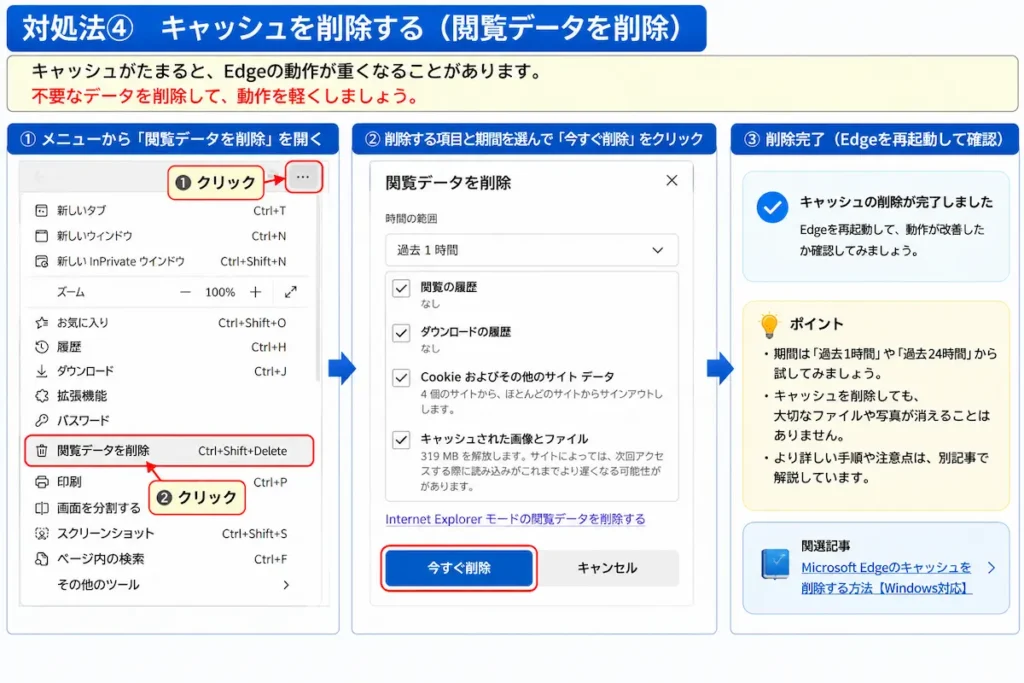Click the 時間の範囲 label
The height and width of the screenshot is (683, 1024).
tap(411, 219)
